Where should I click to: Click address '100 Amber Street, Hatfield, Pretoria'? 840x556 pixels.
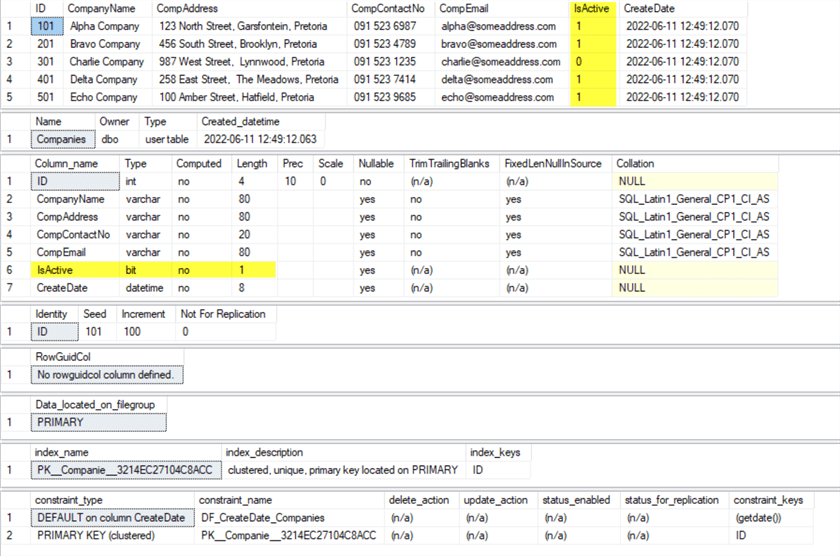237,97
